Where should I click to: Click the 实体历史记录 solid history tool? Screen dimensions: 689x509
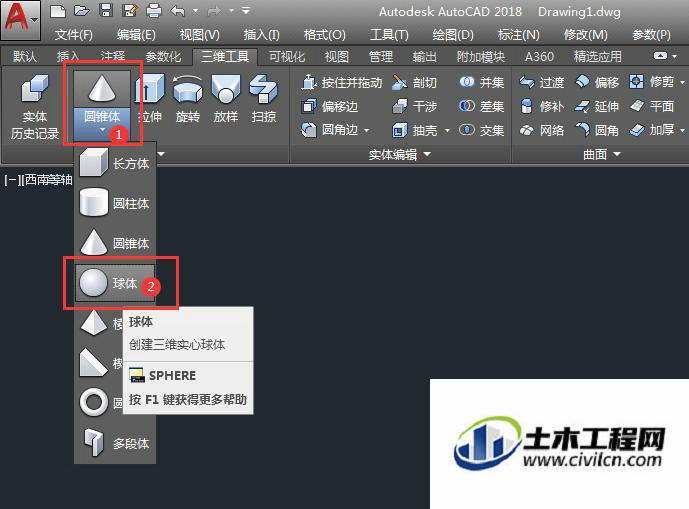click(35, 107)
